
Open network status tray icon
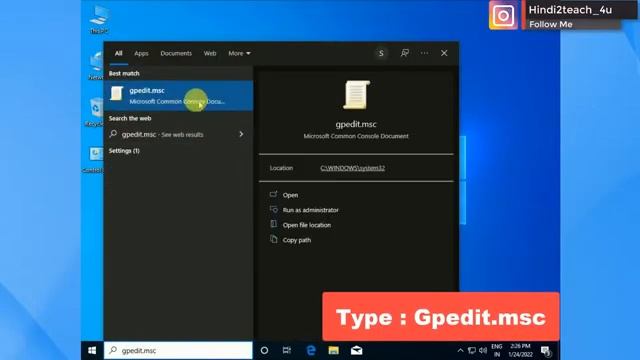(472, 350)
